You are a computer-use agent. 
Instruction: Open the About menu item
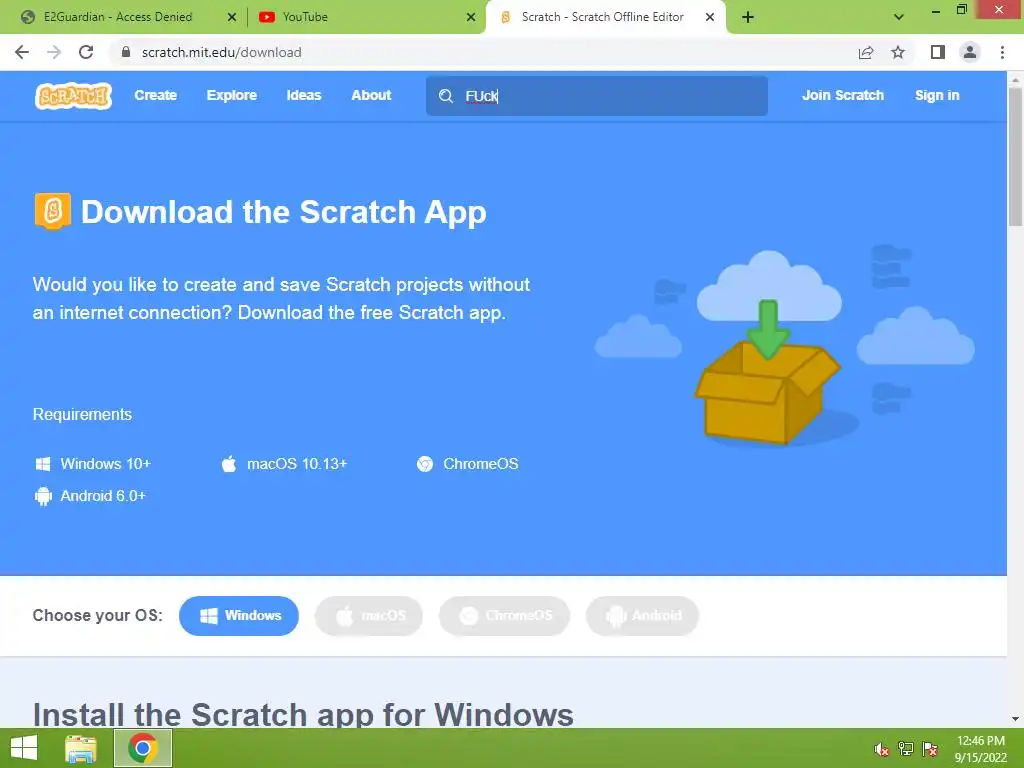(371, 95)
